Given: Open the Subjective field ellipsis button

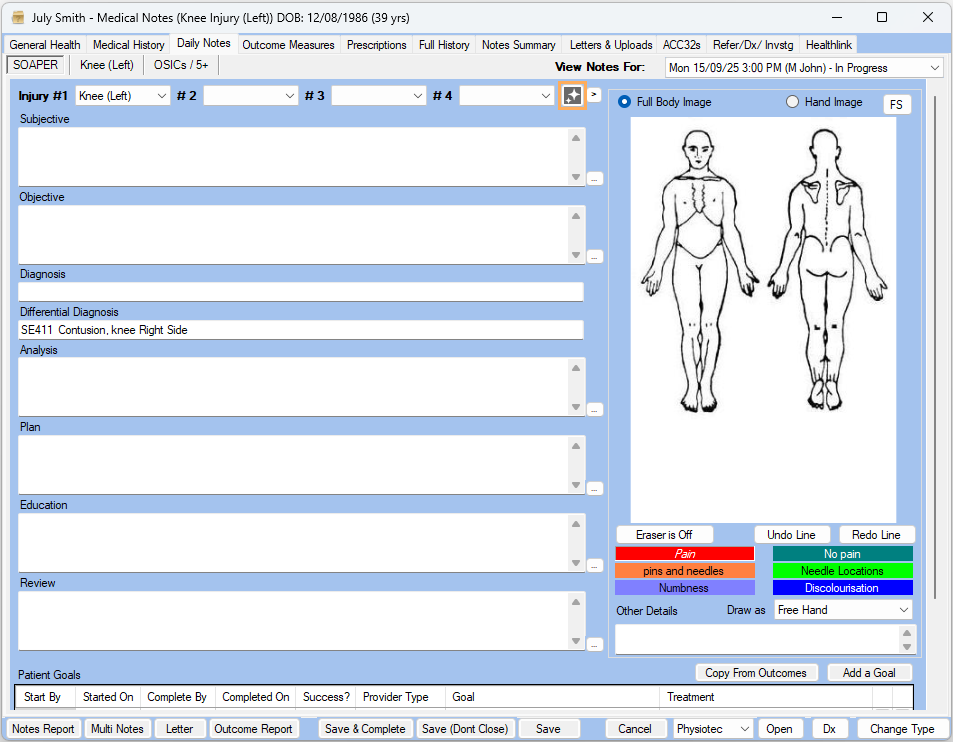Looking at the screenshot, I should click(595, 178).
